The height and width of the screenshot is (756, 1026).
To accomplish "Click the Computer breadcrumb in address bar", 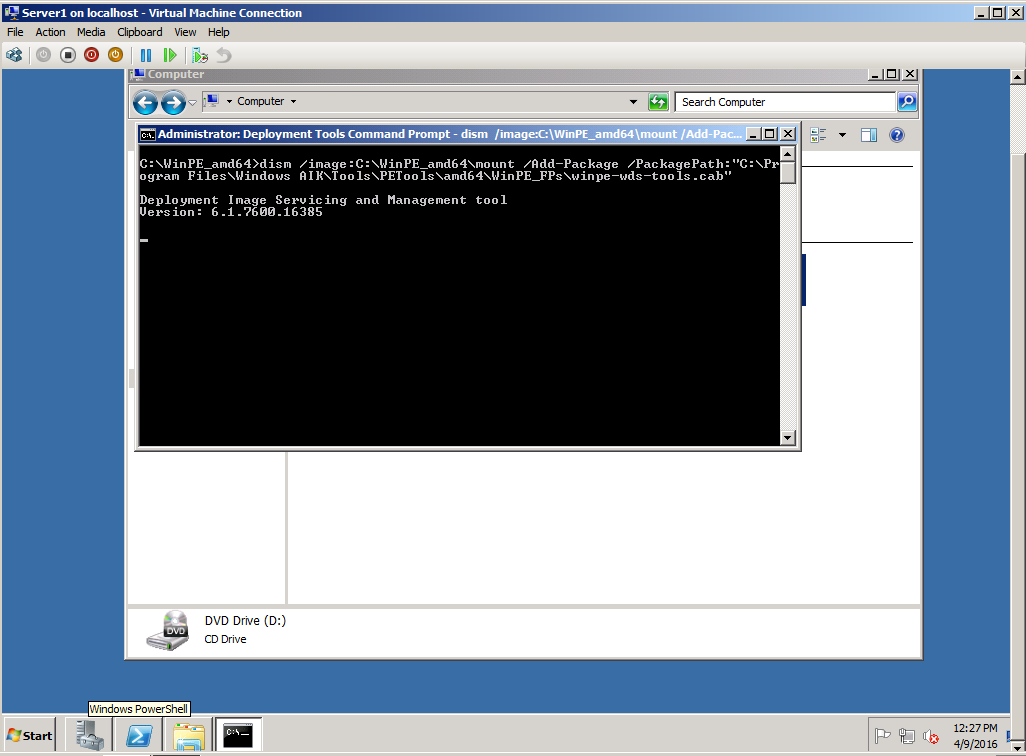I will click(260, 101).
